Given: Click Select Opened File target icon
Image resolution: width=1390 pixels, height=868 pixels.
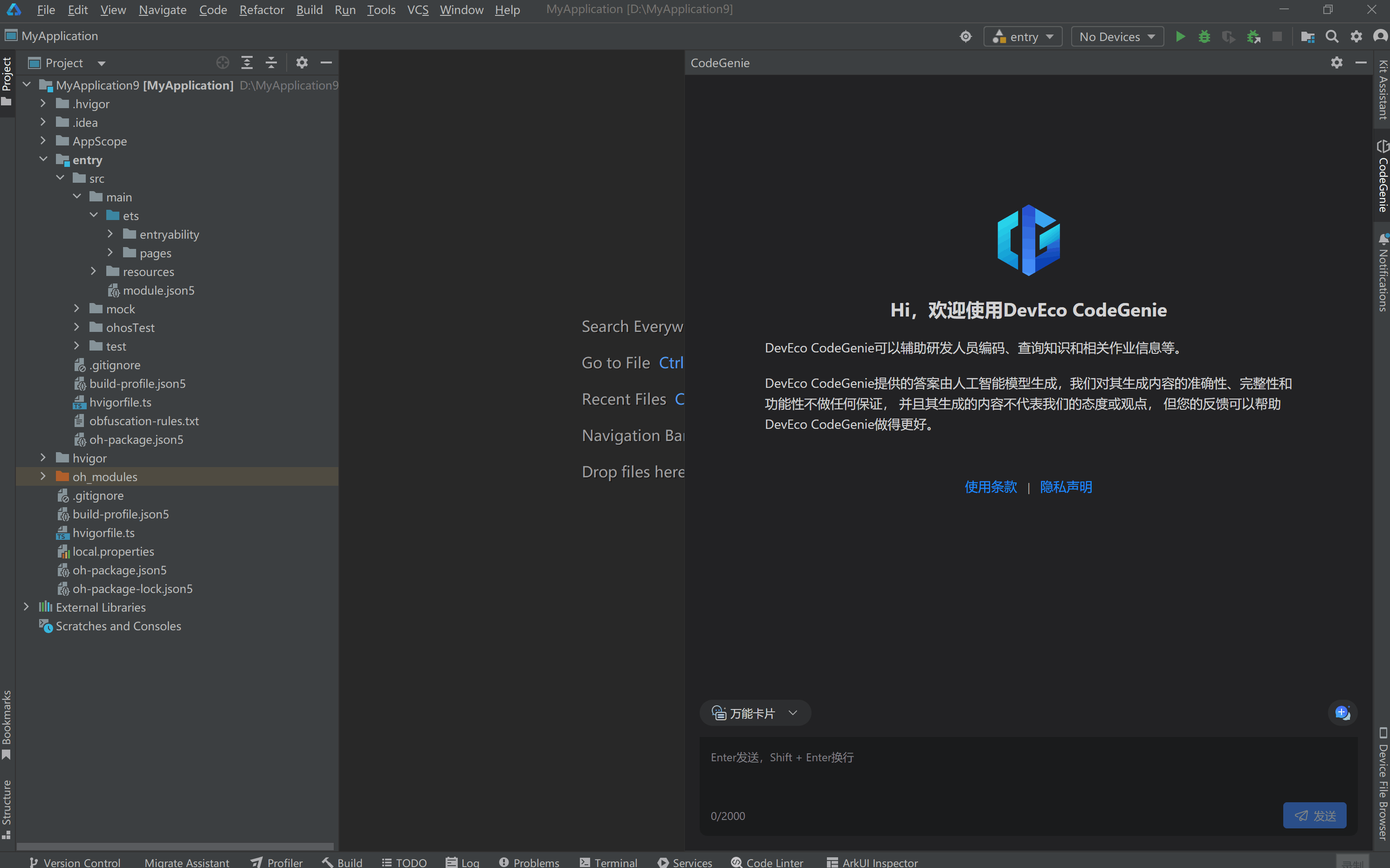Looking at the screenshot, I should point(223,62).
